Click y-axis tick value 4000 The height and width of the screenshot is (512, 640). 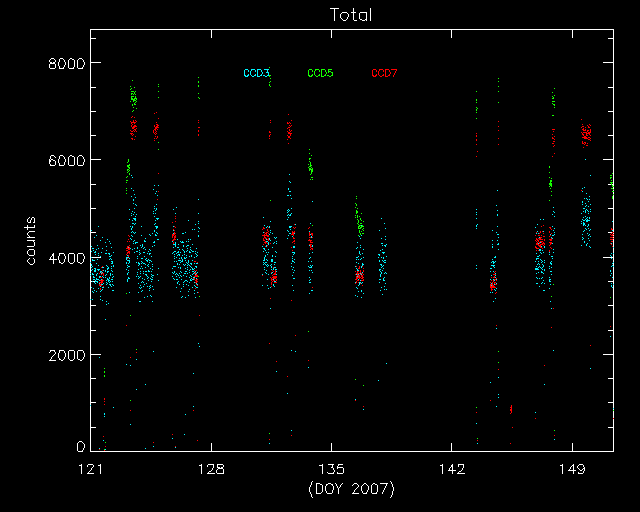67,258
